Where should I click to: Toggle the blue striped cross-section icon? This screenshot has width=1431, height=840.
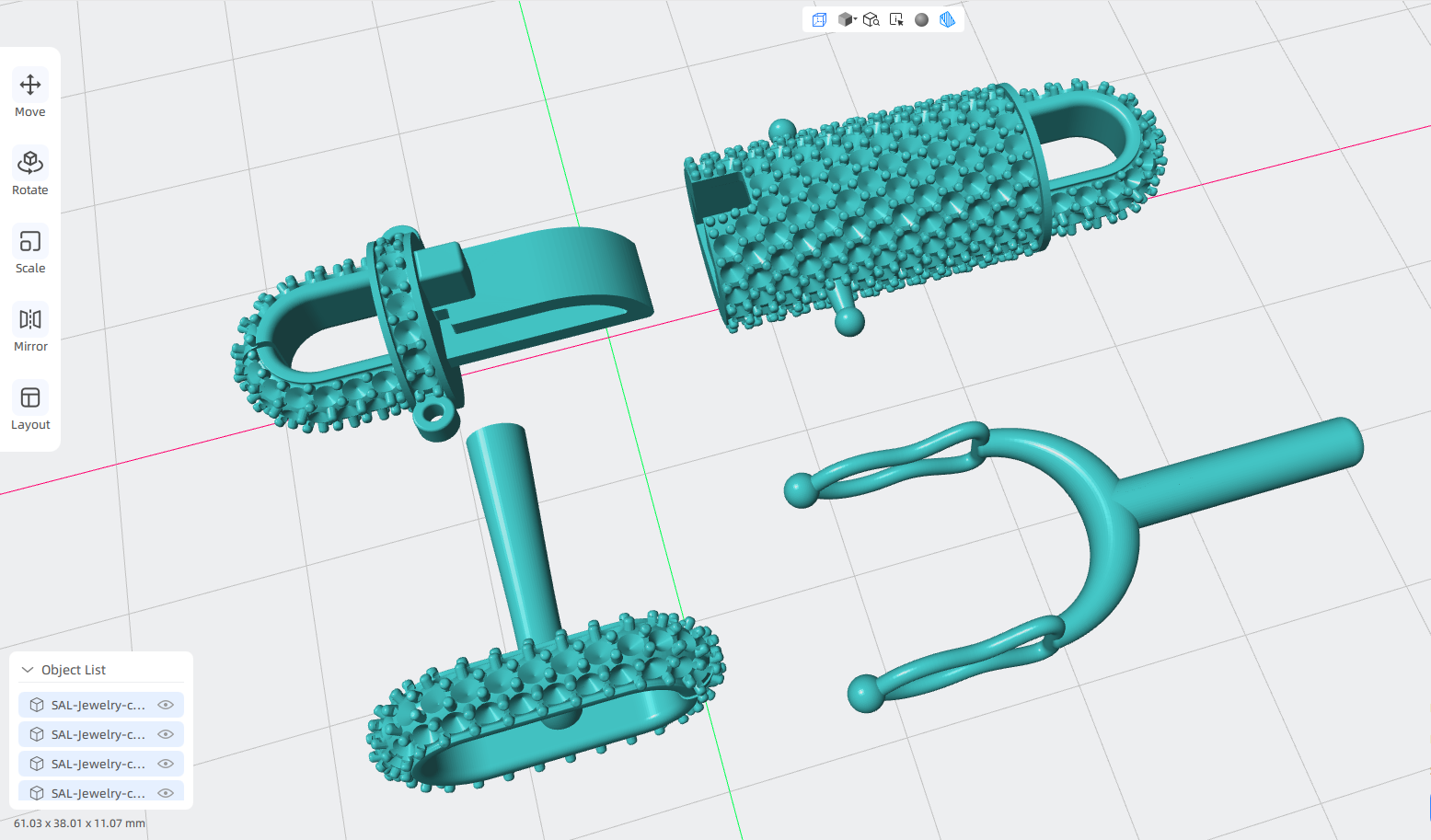point(947,19)
